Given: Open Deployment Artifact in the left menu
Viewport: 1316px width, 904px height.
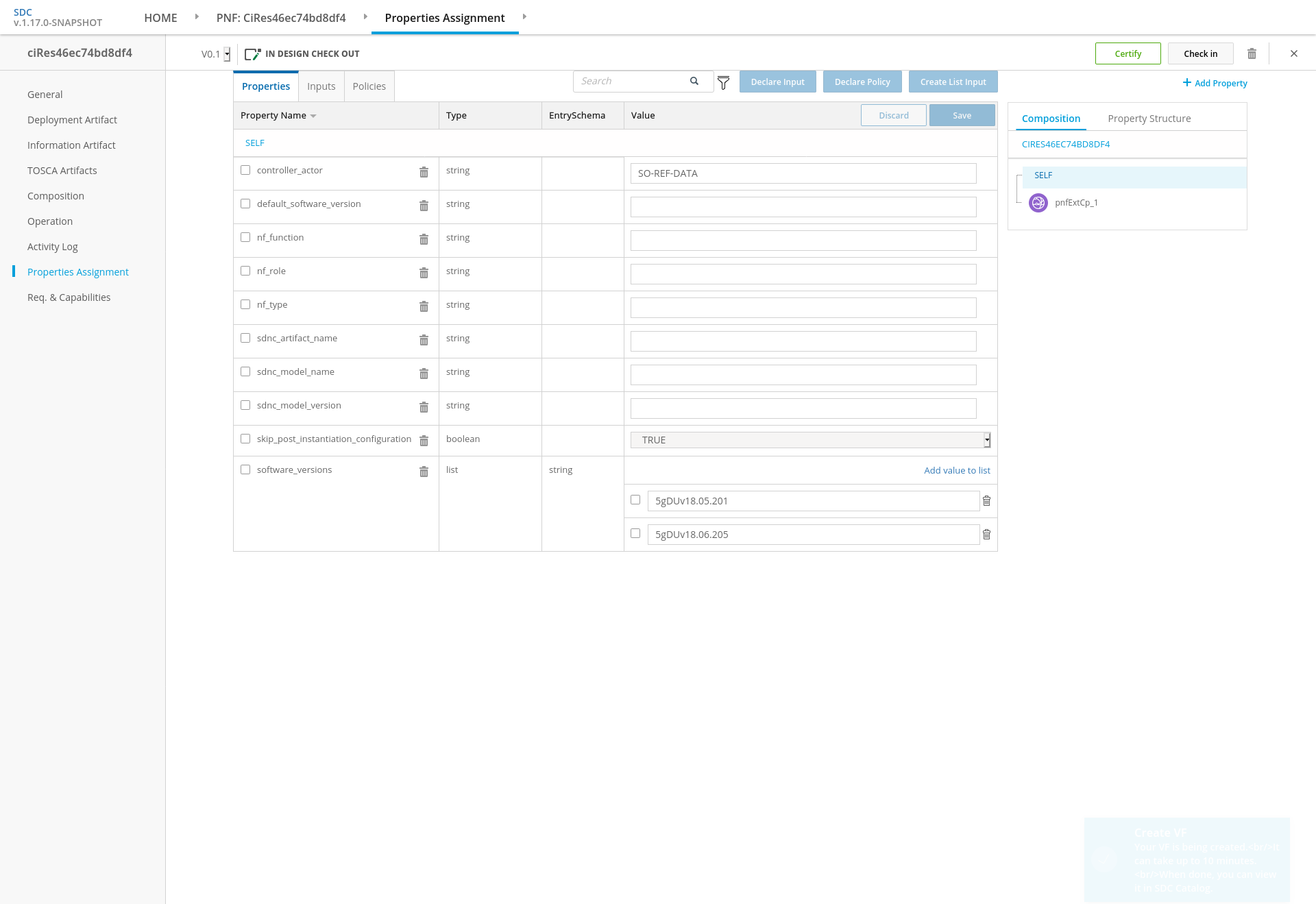Looking at the screenshot, I should point(72,120).
